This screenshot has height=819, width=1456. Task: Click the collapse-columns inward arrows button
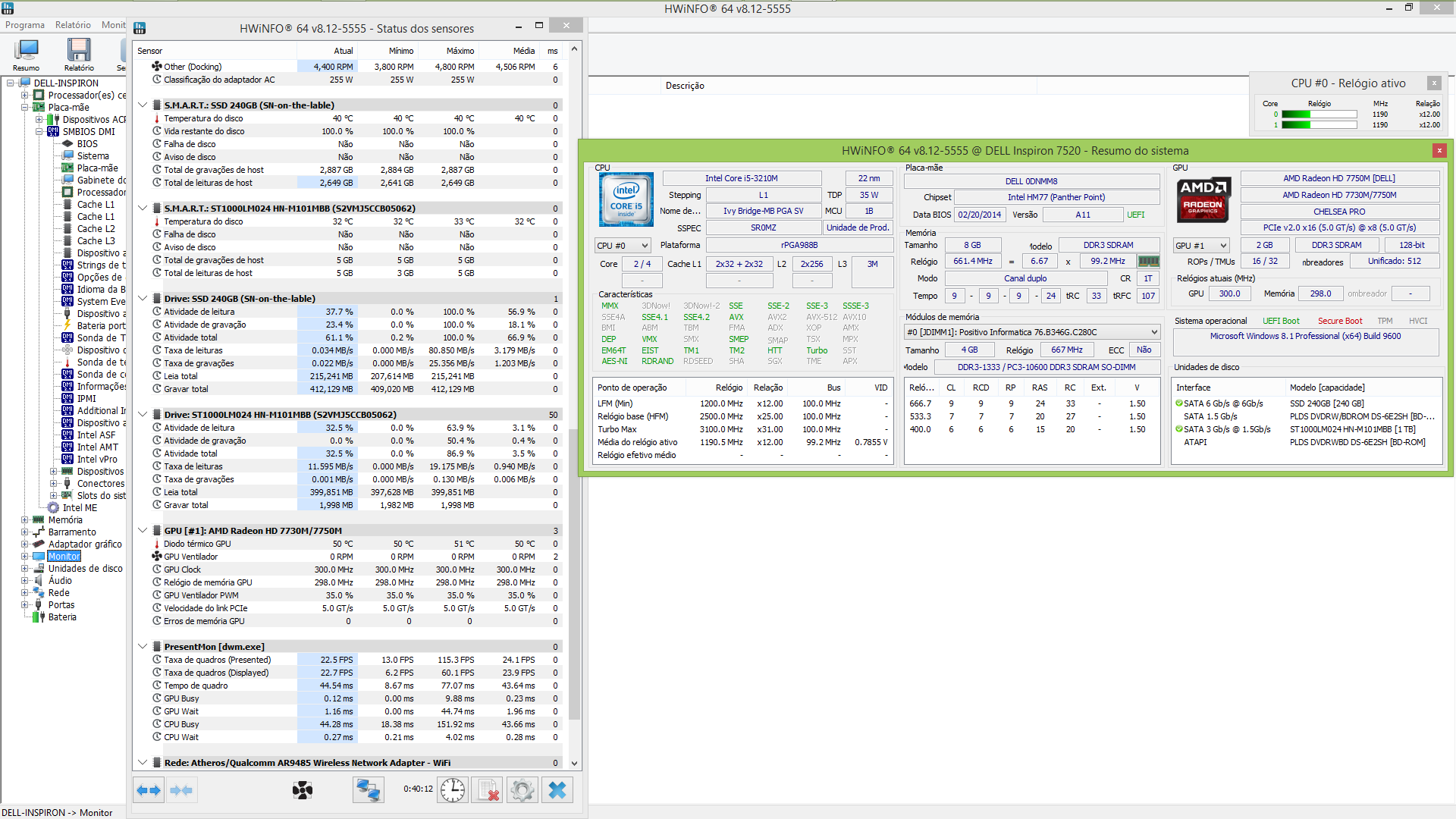click(x=181, y=790)
